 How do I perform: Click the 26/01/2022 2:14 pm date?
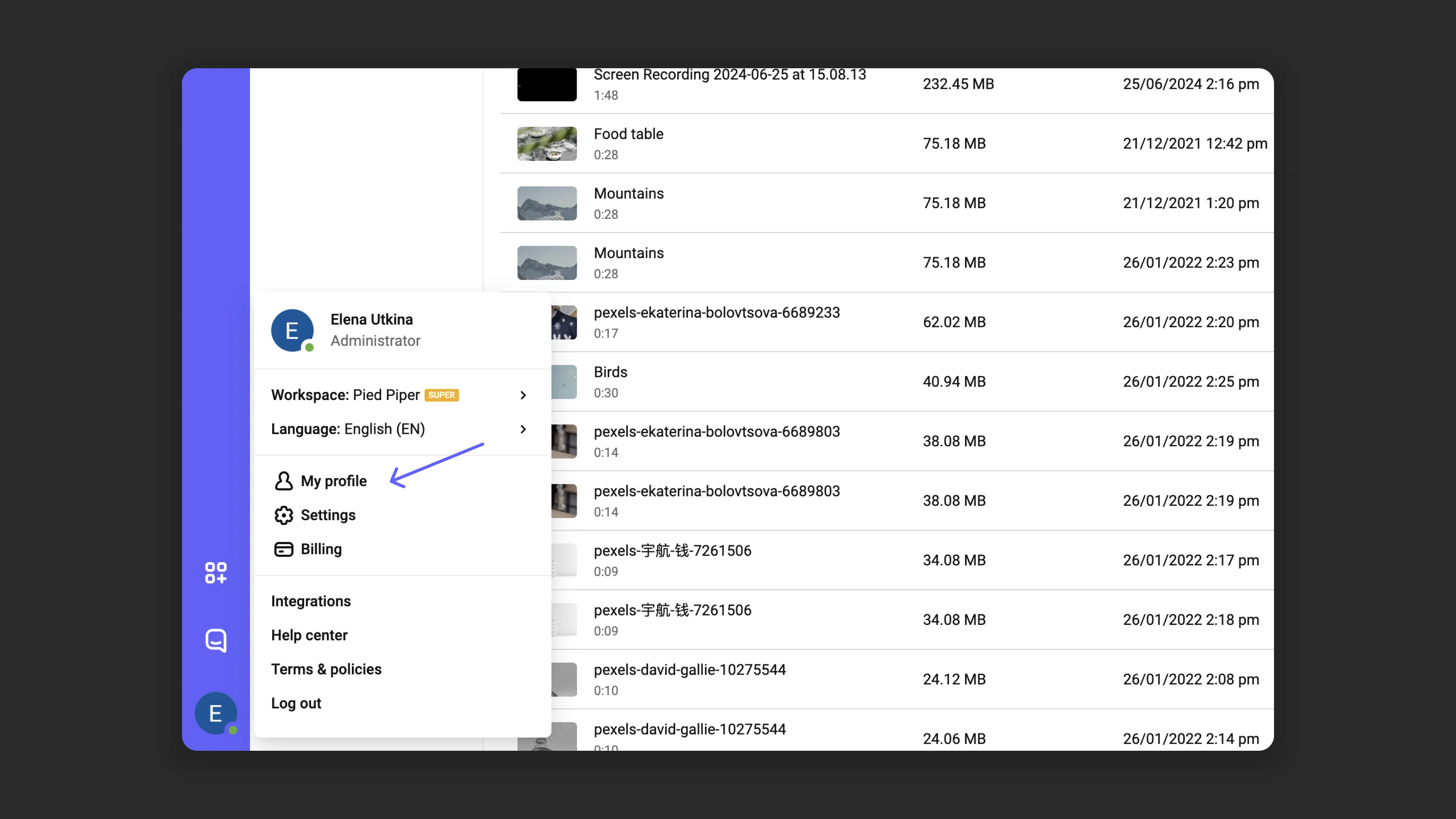pyautogui.click(x=1190, y=739)
